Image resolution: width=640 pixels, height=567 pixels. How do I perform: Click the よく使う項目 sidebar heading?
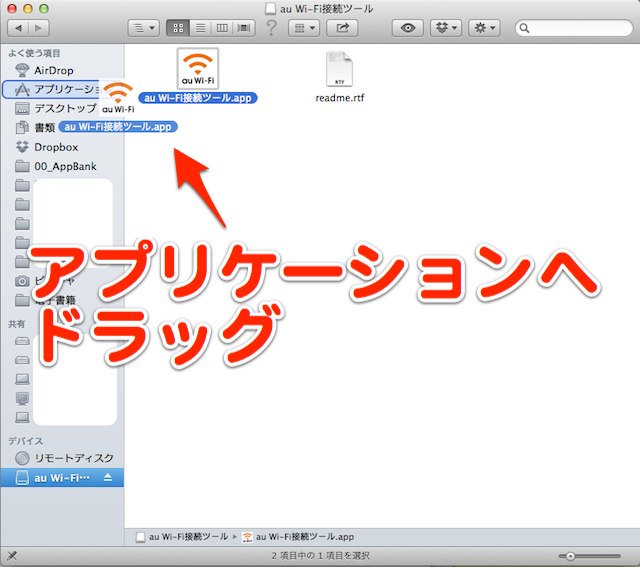34,53
